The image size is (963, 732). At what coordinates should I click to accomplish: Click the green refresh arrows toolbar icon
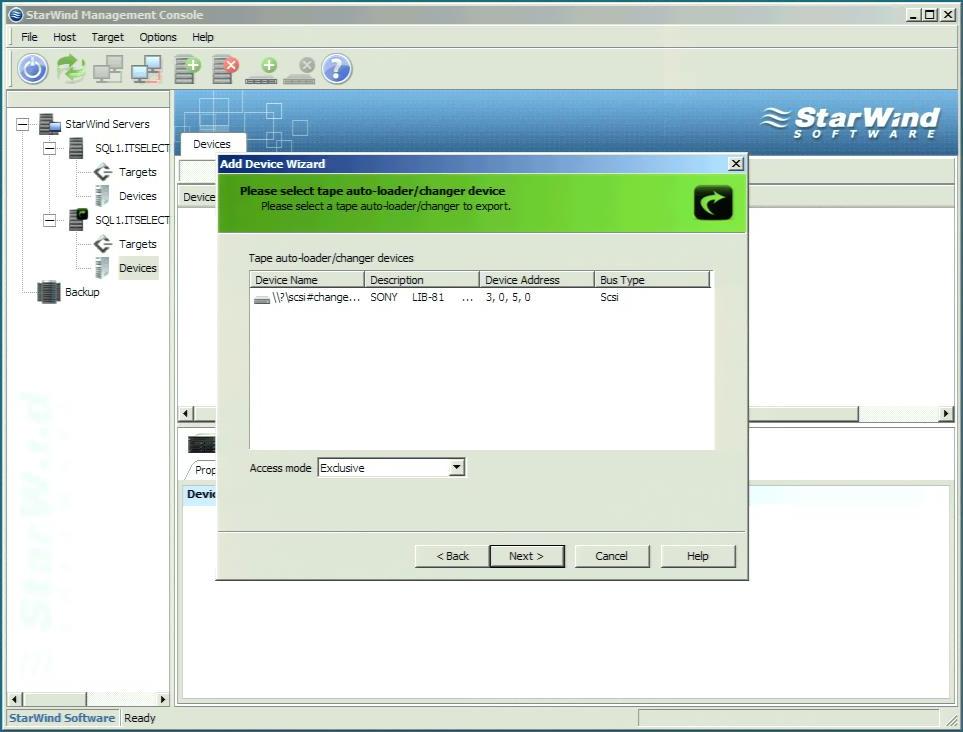click(71, 68)
